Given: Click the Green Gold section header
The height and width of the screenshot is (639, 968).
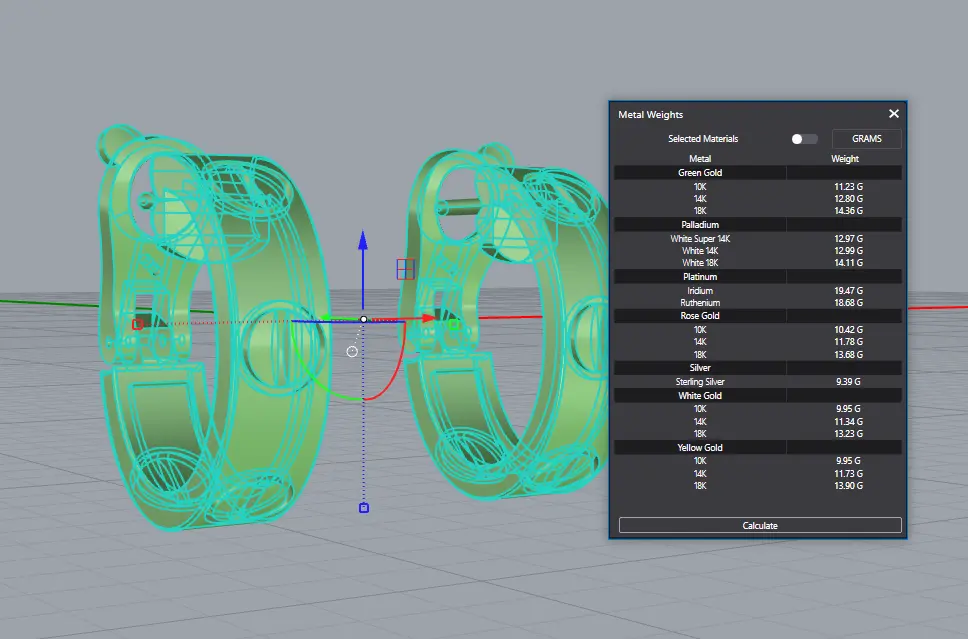Looking at the screenshot, I should pos(700,173).
